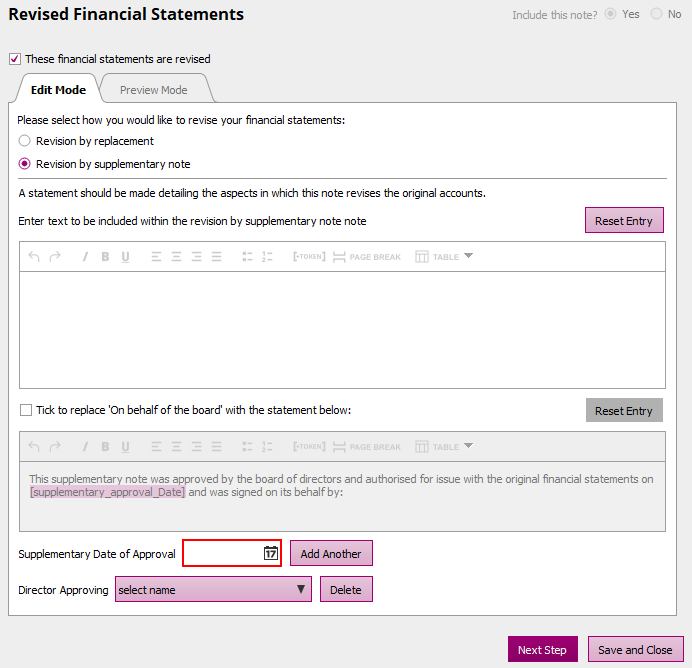Select the Edit Mode tab
The width and height of the screenshot is (692, 668).
[58, 89]
